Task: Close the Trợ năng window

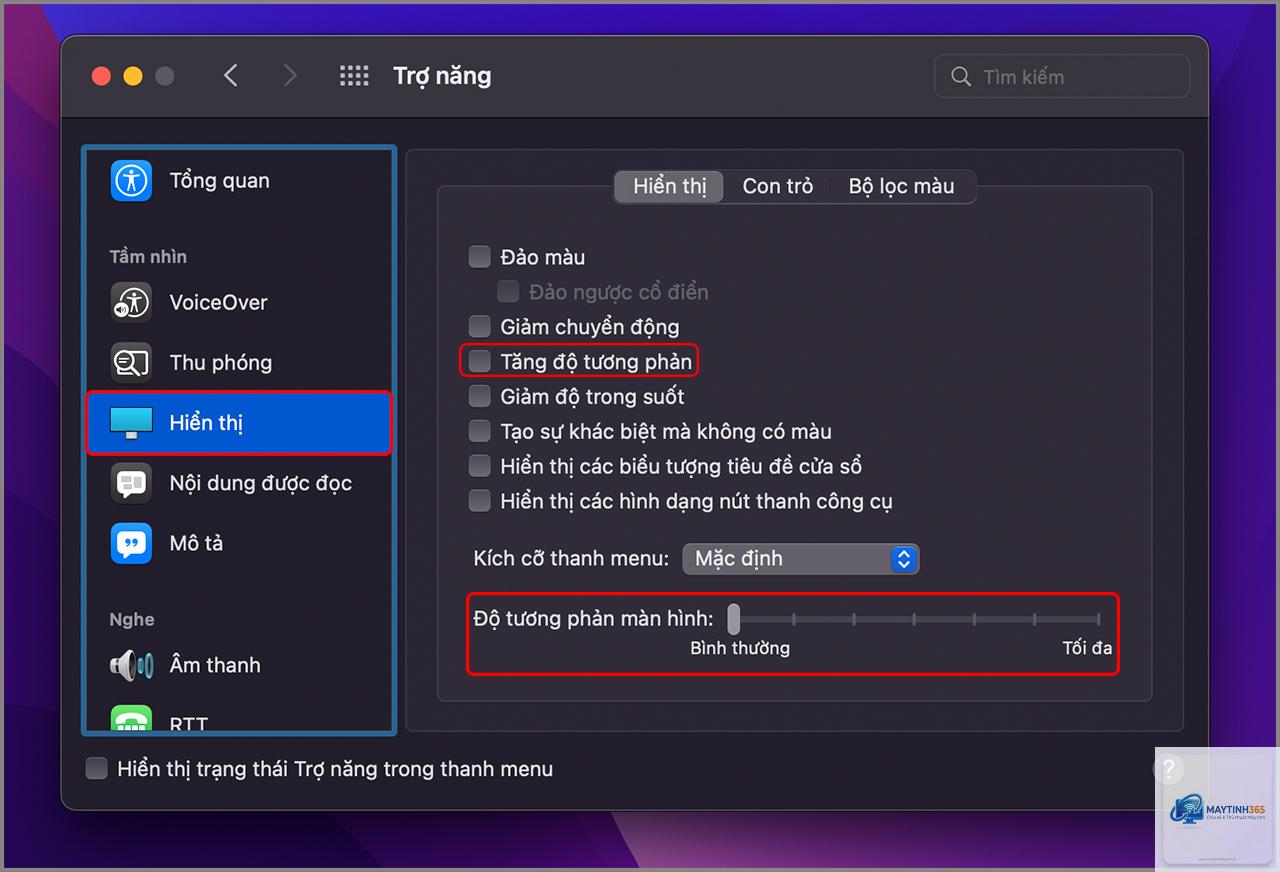Action: click(x=101, y=76)
